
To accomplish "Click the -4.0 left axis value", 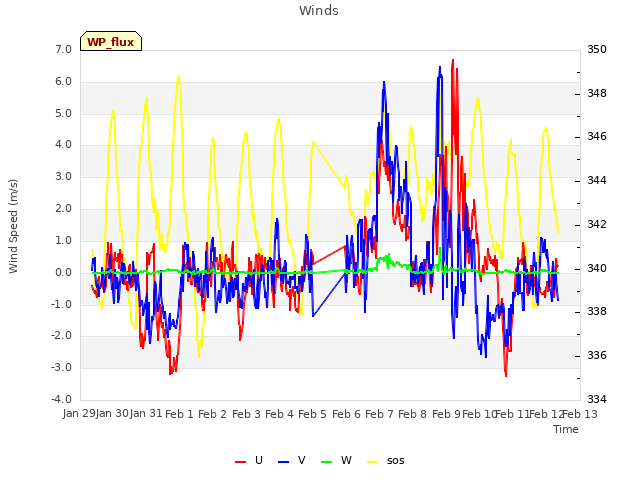I will click(61, 399).
